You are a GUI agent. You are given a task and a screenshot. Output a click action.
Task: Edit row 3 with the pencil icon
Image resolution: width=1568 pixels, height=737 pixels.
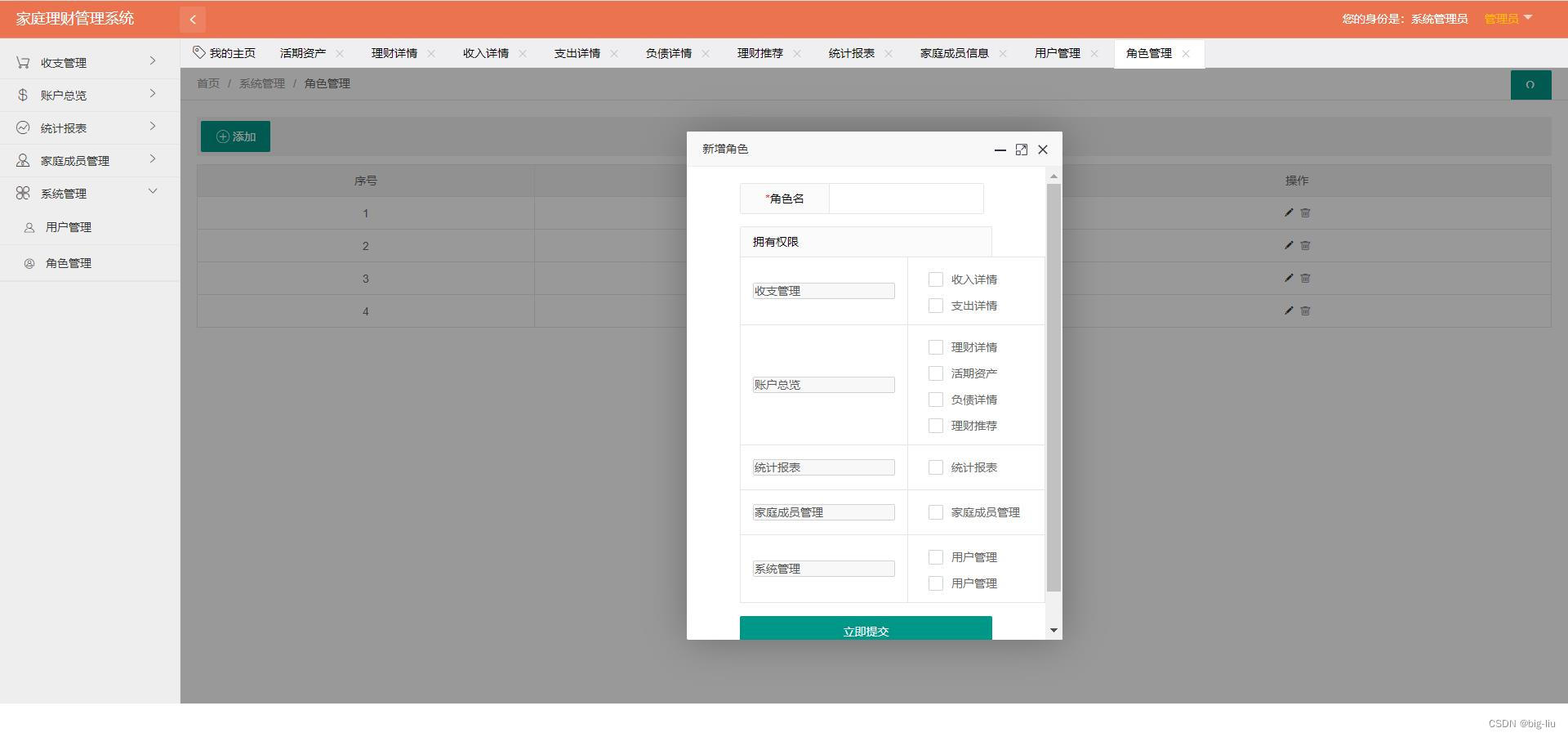coord(1289,278)
